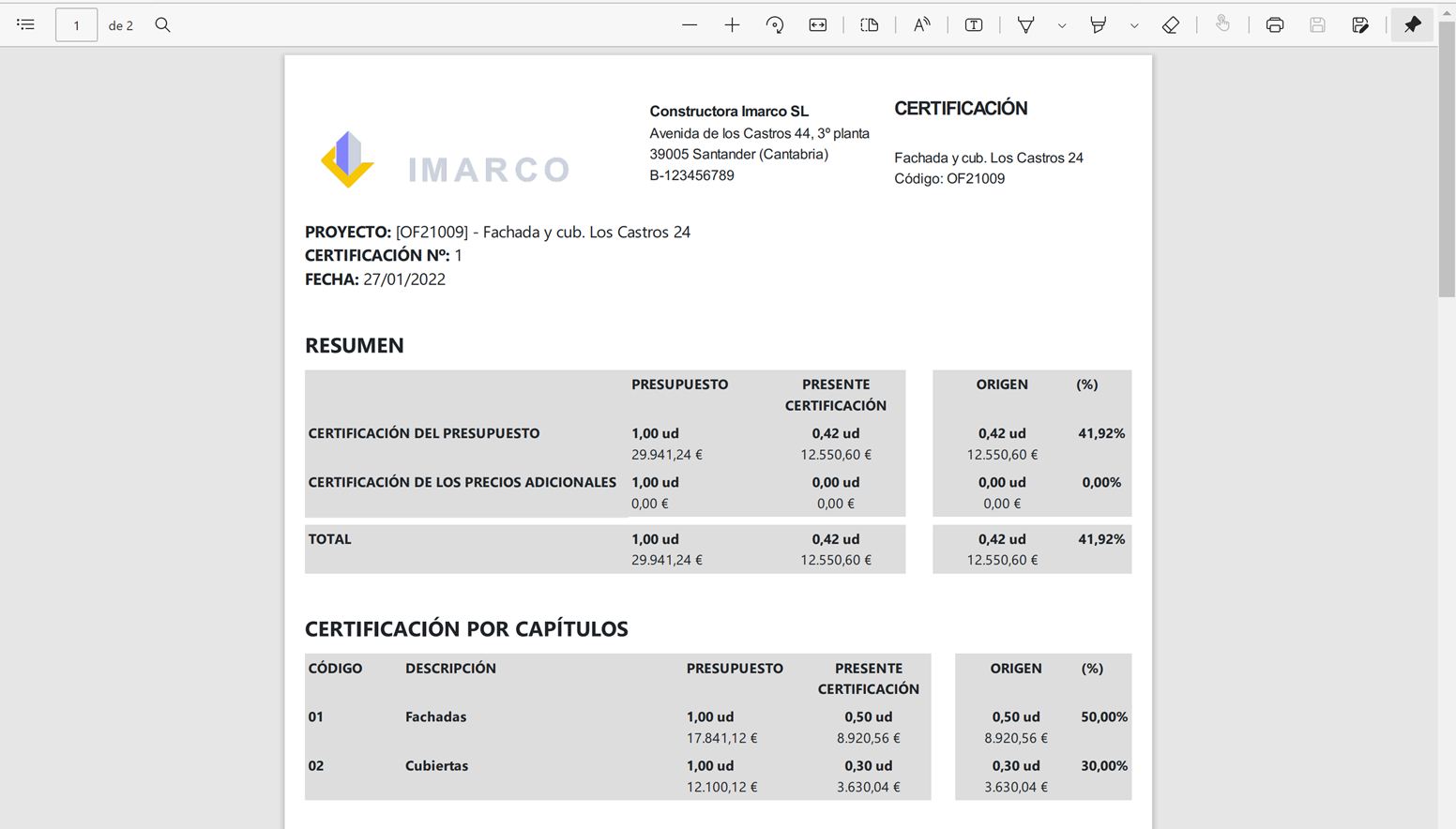Click the '12.100,12 €' budget amount
Image resolution: width=1456 pixels, height=829 pixels.
click(x=721, y=787)
